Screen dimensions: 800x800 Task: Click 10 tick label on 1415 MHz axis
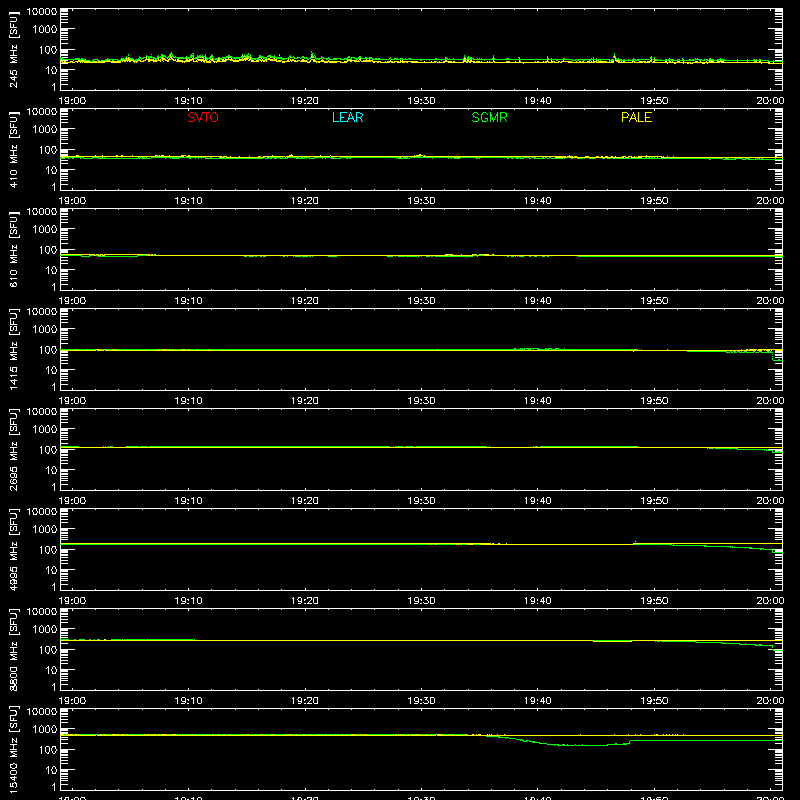pos(51,370)
